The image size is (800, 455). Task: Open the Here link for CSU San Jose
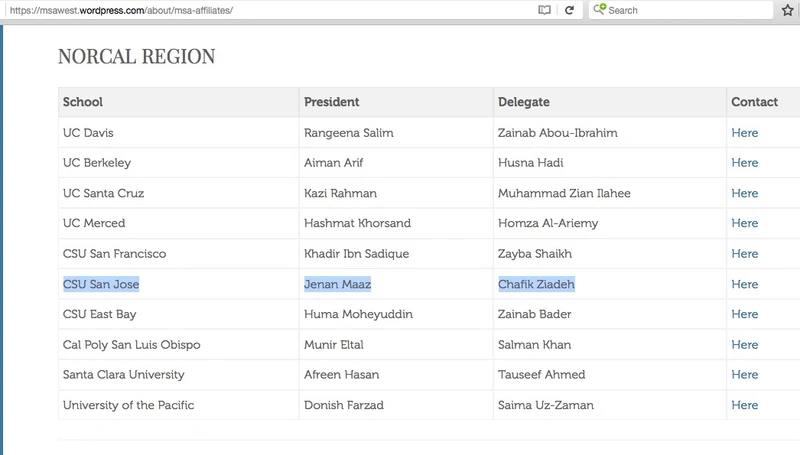(x=744, y=284)
